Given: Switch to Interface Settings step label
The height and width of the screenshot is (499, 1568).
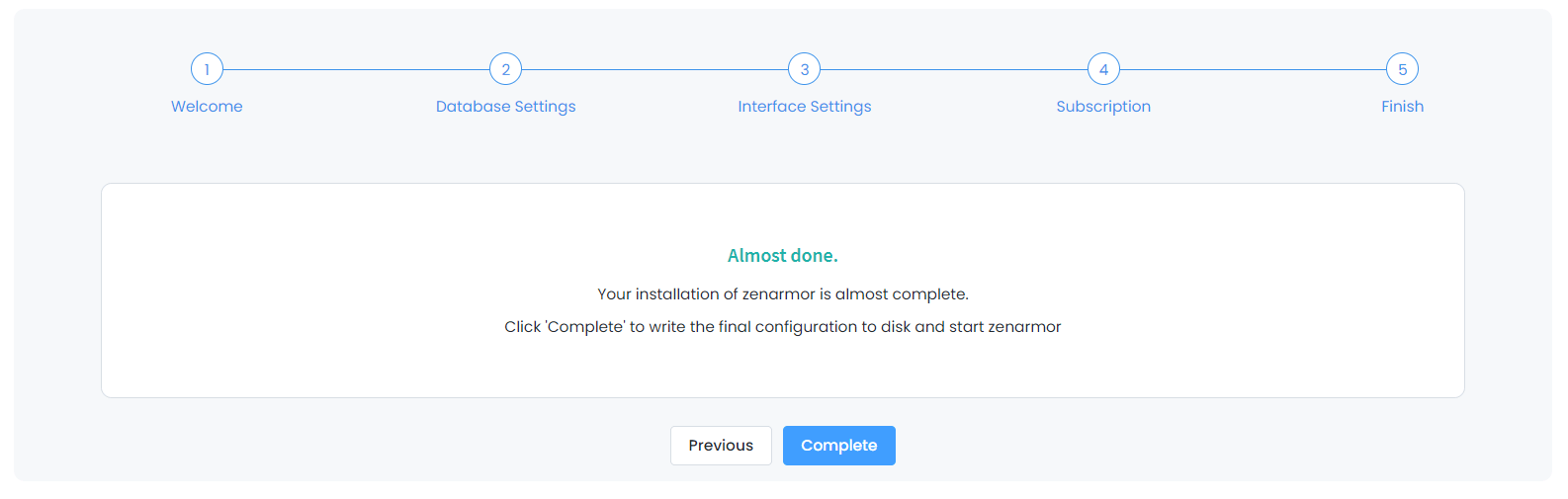Looking at the screenshot, I should [x=805, y=107].
